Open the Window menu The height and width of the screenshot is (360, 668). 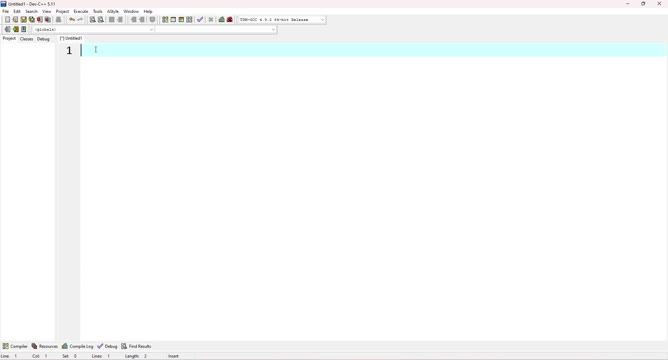(131, 12)
